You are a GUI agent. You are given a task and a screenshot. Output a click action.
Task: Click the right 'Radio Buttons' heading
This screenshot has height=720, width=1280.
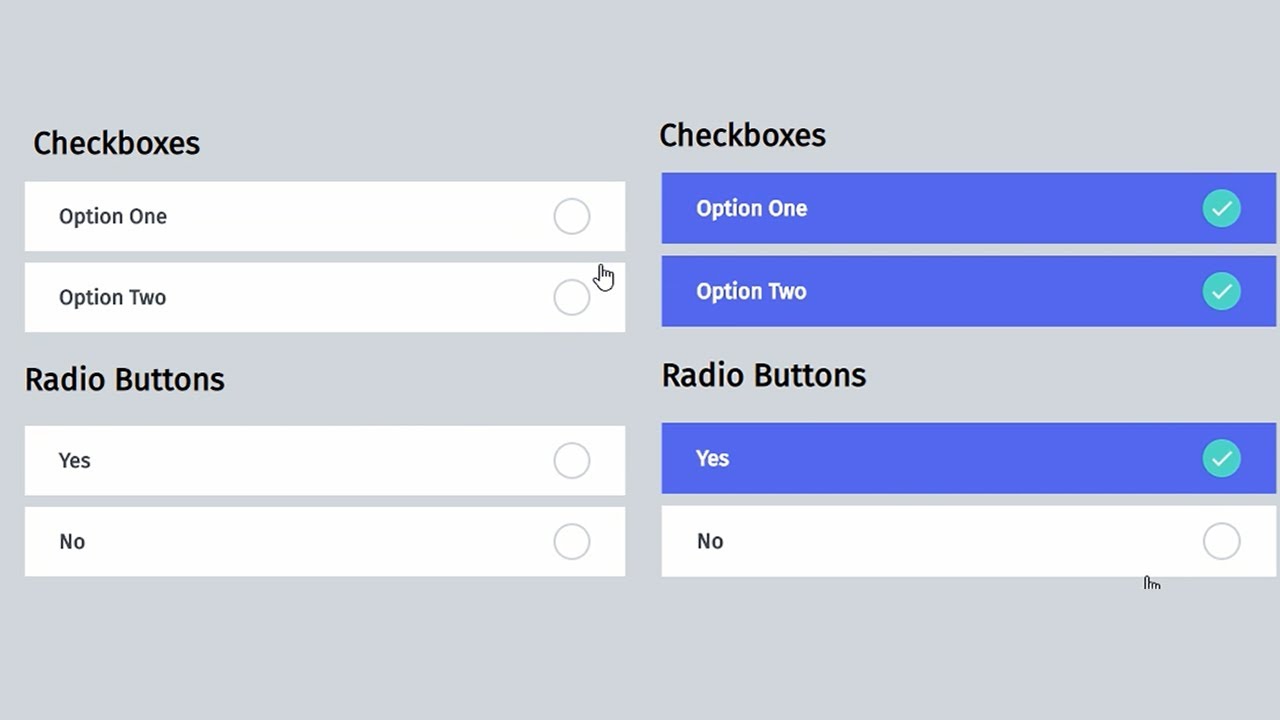click(x=764, y=375)
